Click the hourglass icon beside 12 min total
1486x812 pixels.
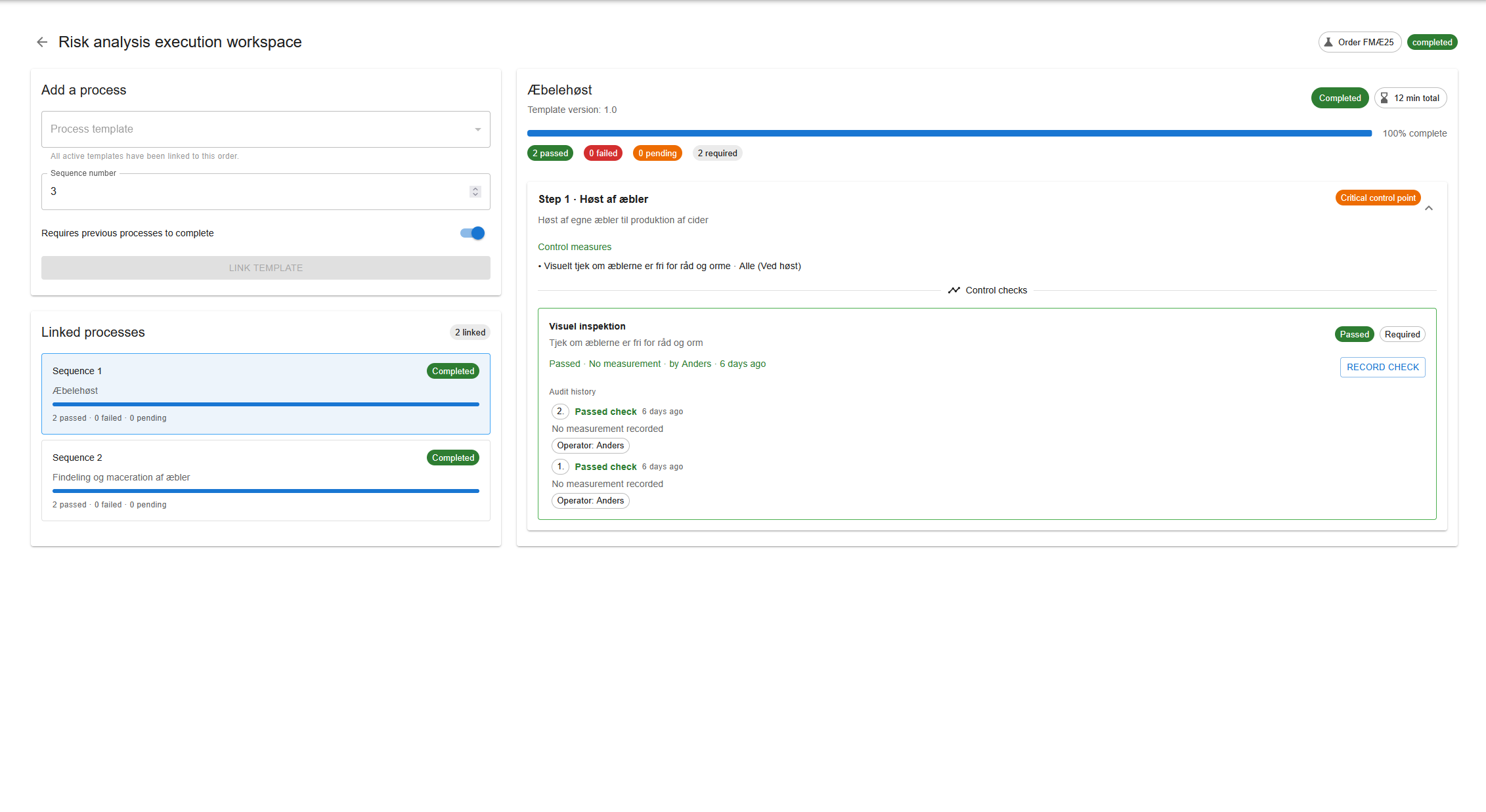[x=1386, y=97]
